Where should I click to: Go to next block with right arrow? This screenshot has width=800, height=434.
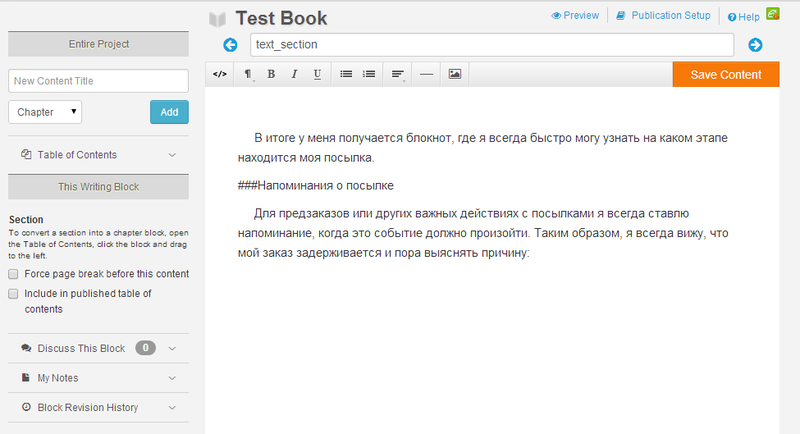(x=755, y=45)
